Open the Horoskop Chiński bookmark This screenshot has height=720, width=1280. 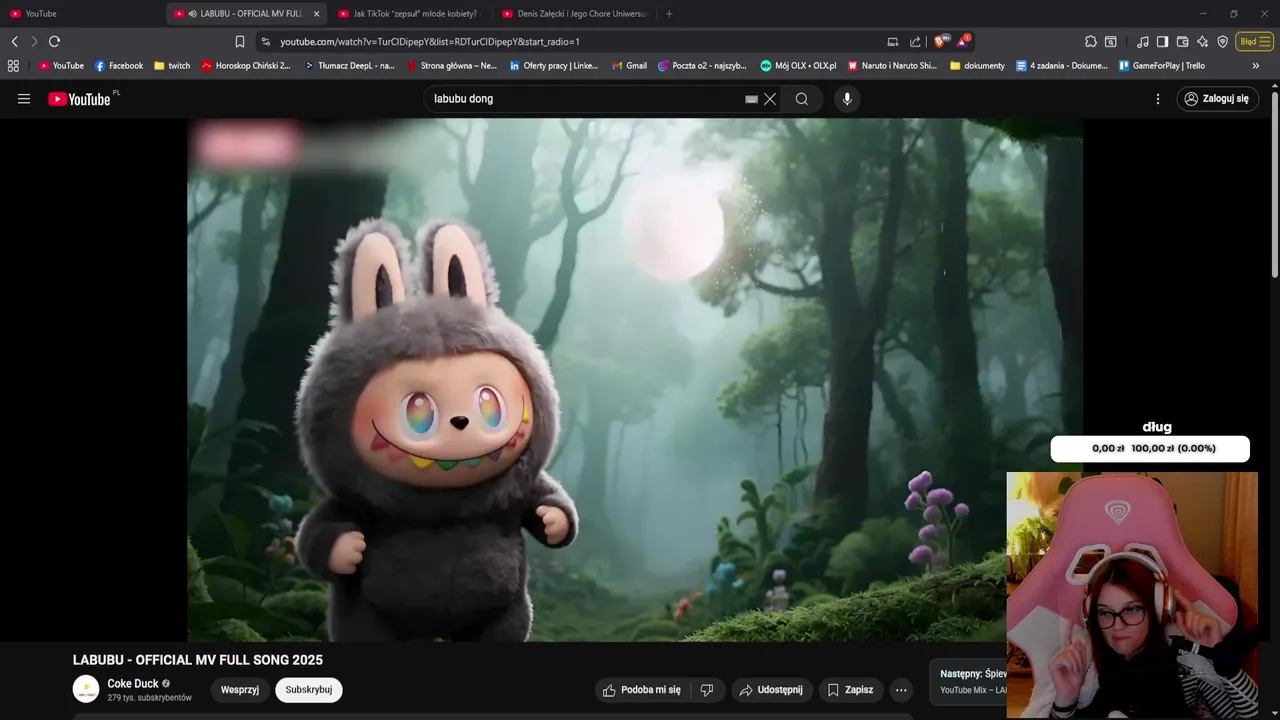pyautogui.click(x=246, y=66)
